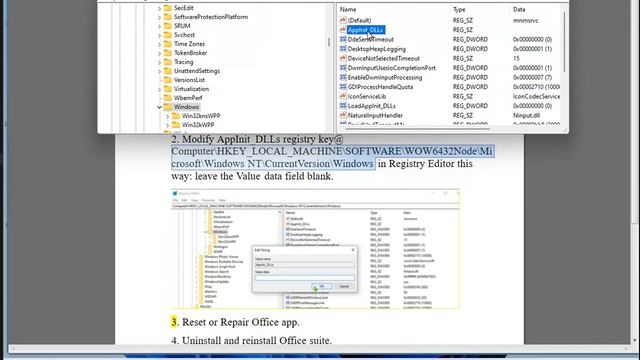This screenshot has height=360, width=640.
Task: Click the highlighted registry path in document
Action: (332, 158)
